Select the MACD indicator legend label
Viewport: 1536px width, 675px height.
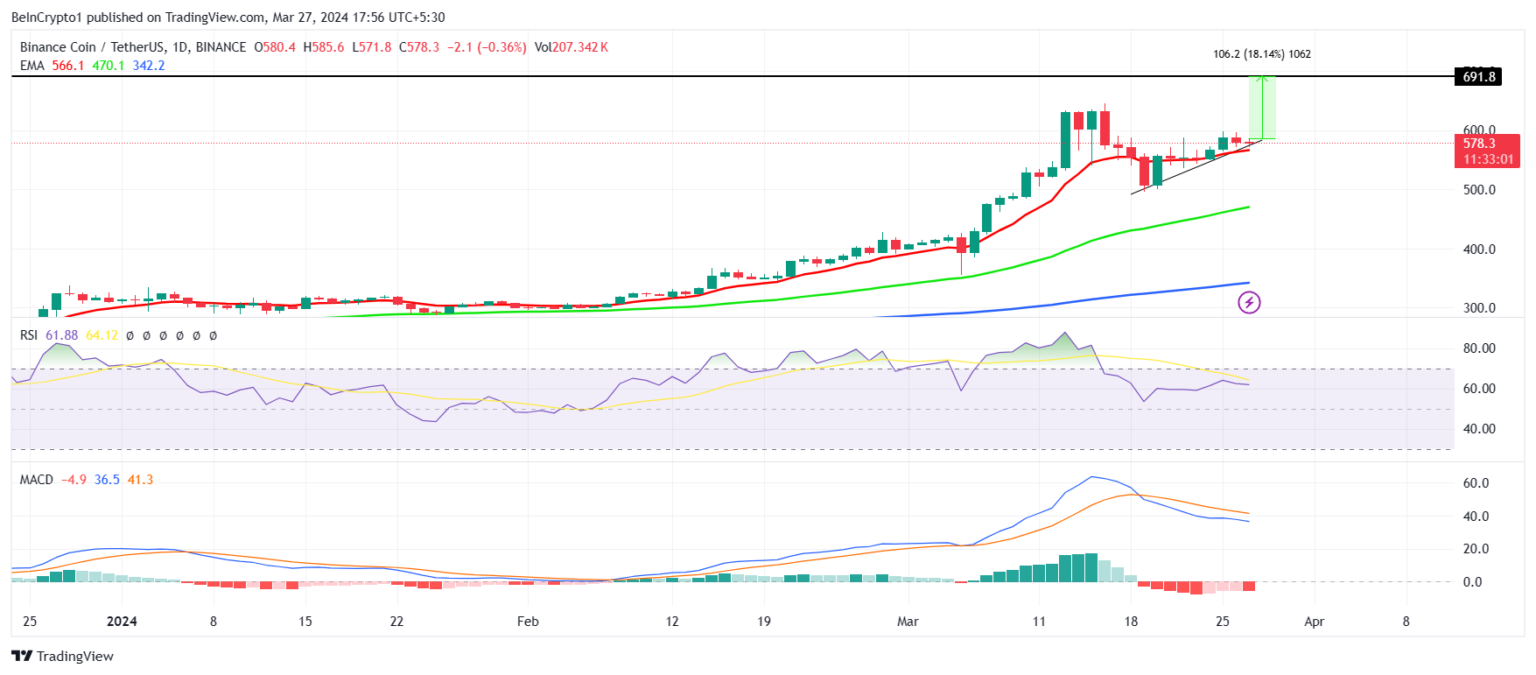pyautogui.click(x=36, y=480)
